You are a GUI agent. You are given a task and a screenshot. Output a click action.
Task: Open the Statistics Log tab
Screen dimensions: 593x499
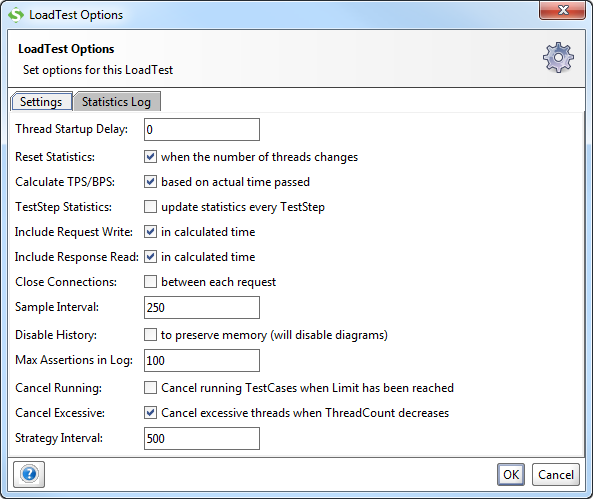(116, 102)
